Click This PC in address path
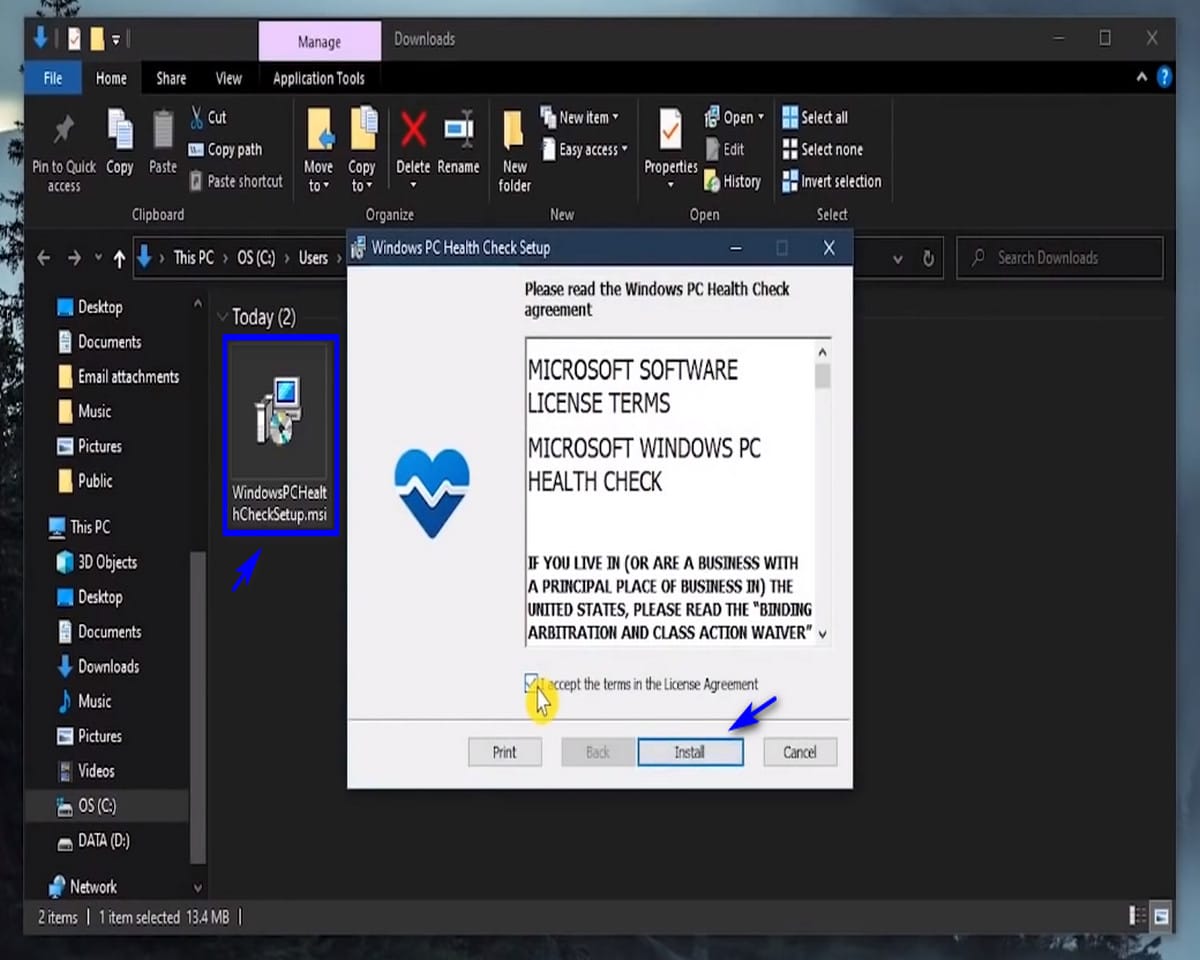1200x960 pixels. pyautogui.click(x=193, y=258)
